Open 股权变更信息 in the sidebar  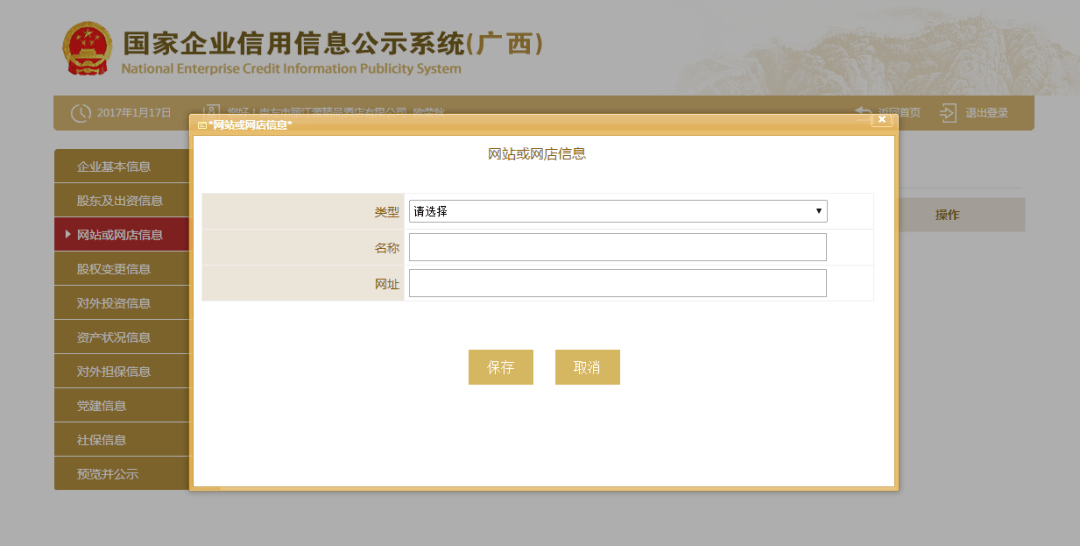tap(121, 269)
